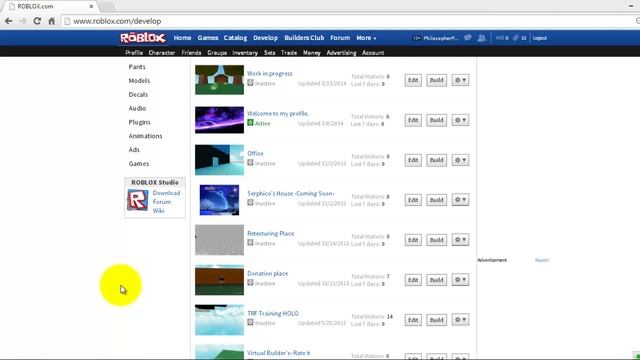Click the browser reload icon
Screen dimensions: 640x360
[37, 21]
